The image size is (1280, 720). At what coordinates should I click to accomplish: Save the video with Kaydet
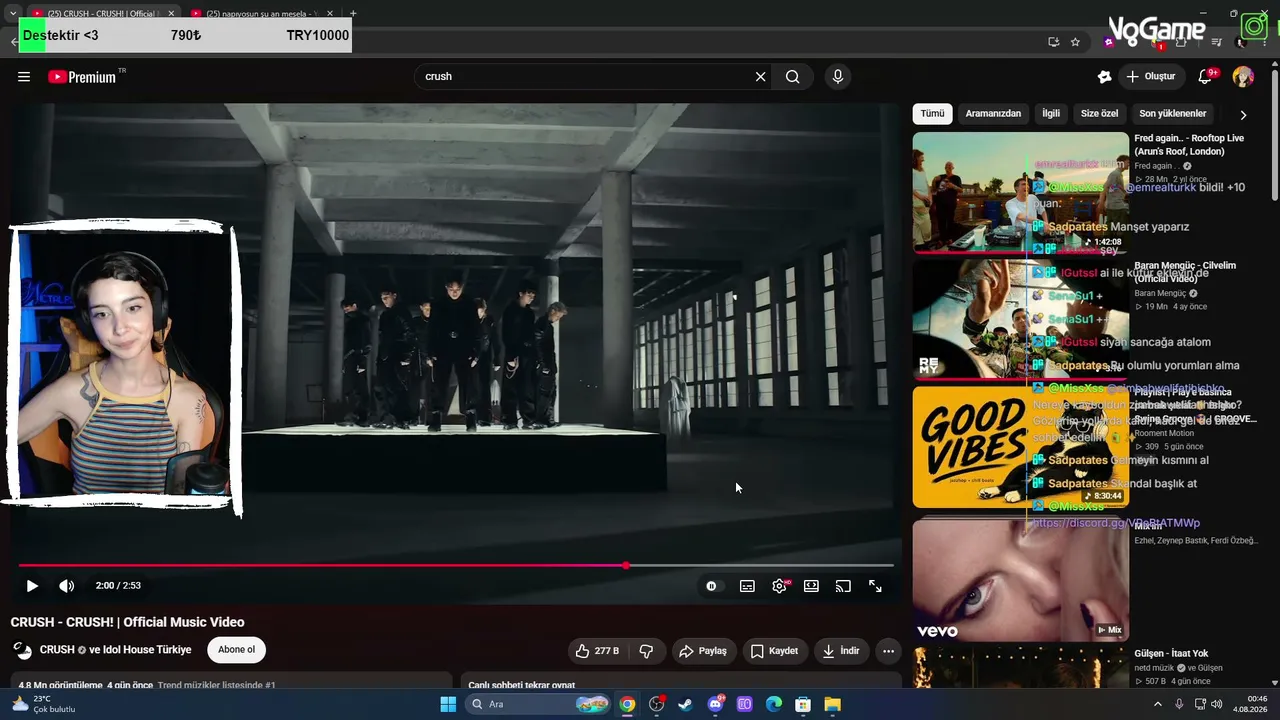click(x=774, y=651)
